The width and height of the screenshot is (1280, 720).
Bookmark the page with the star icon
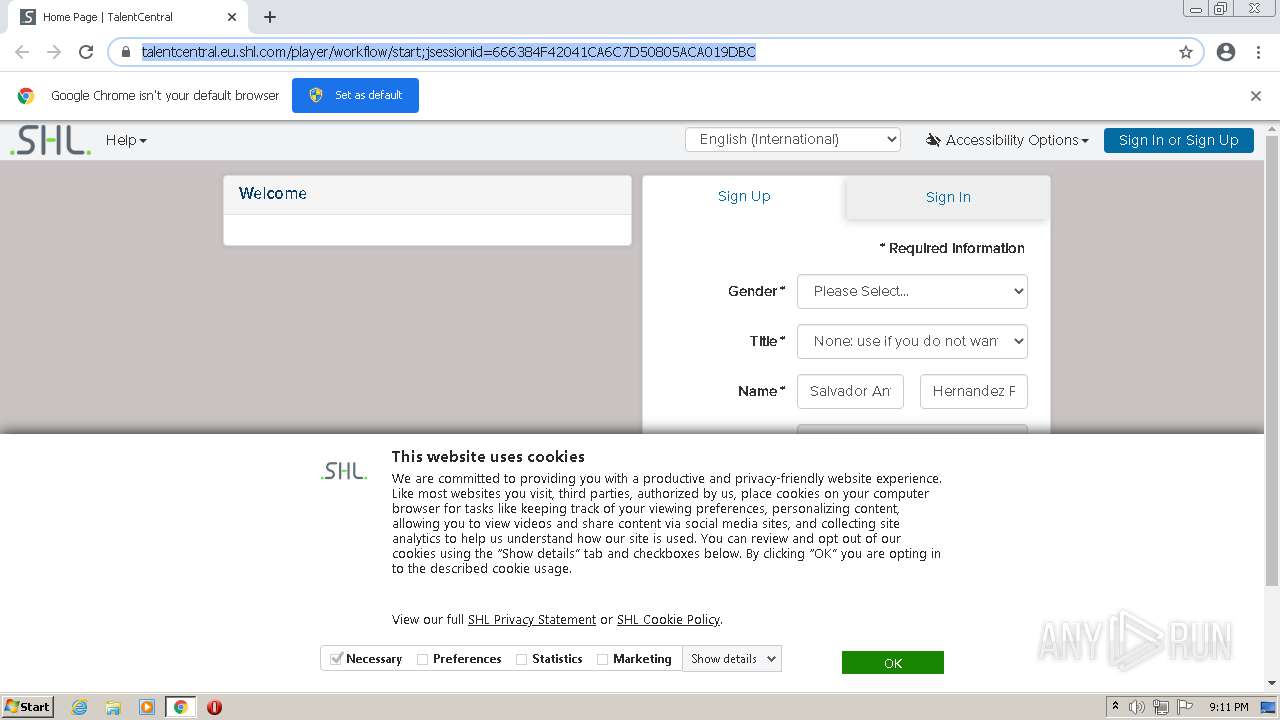tap(1186, 52)
